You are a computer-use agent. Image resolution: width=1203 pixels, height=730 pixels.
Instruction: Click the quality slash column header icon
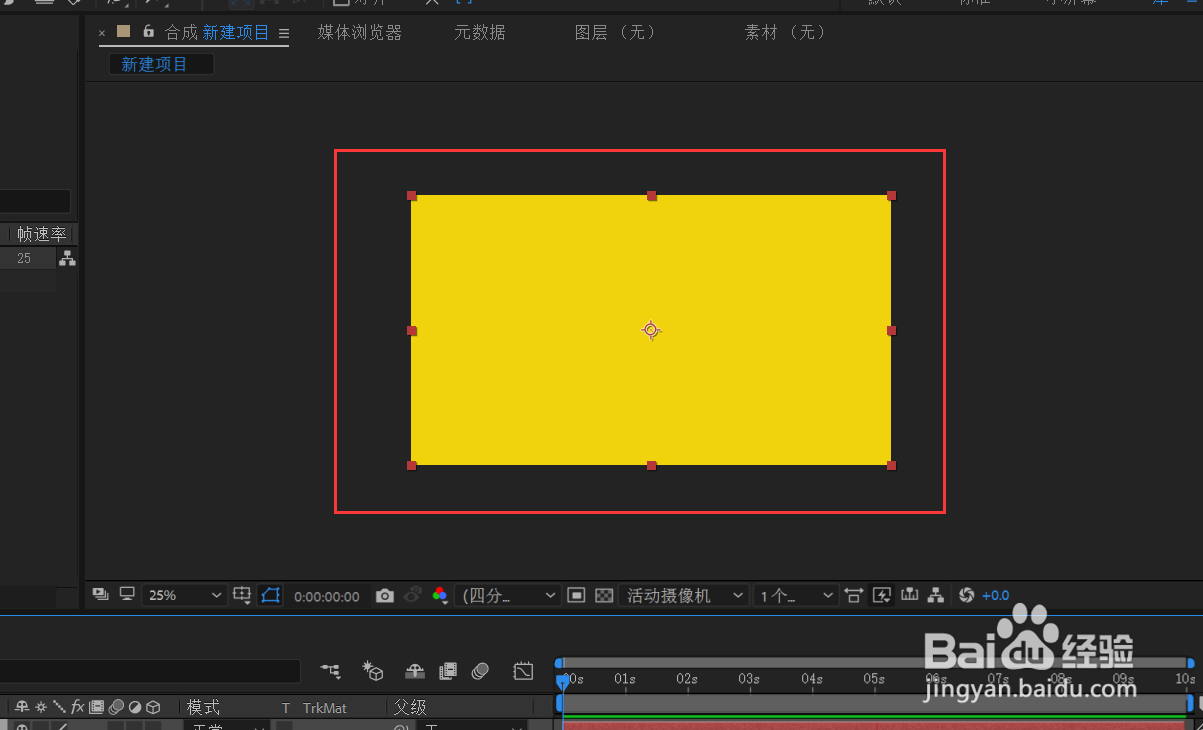[x=59, y=707]
